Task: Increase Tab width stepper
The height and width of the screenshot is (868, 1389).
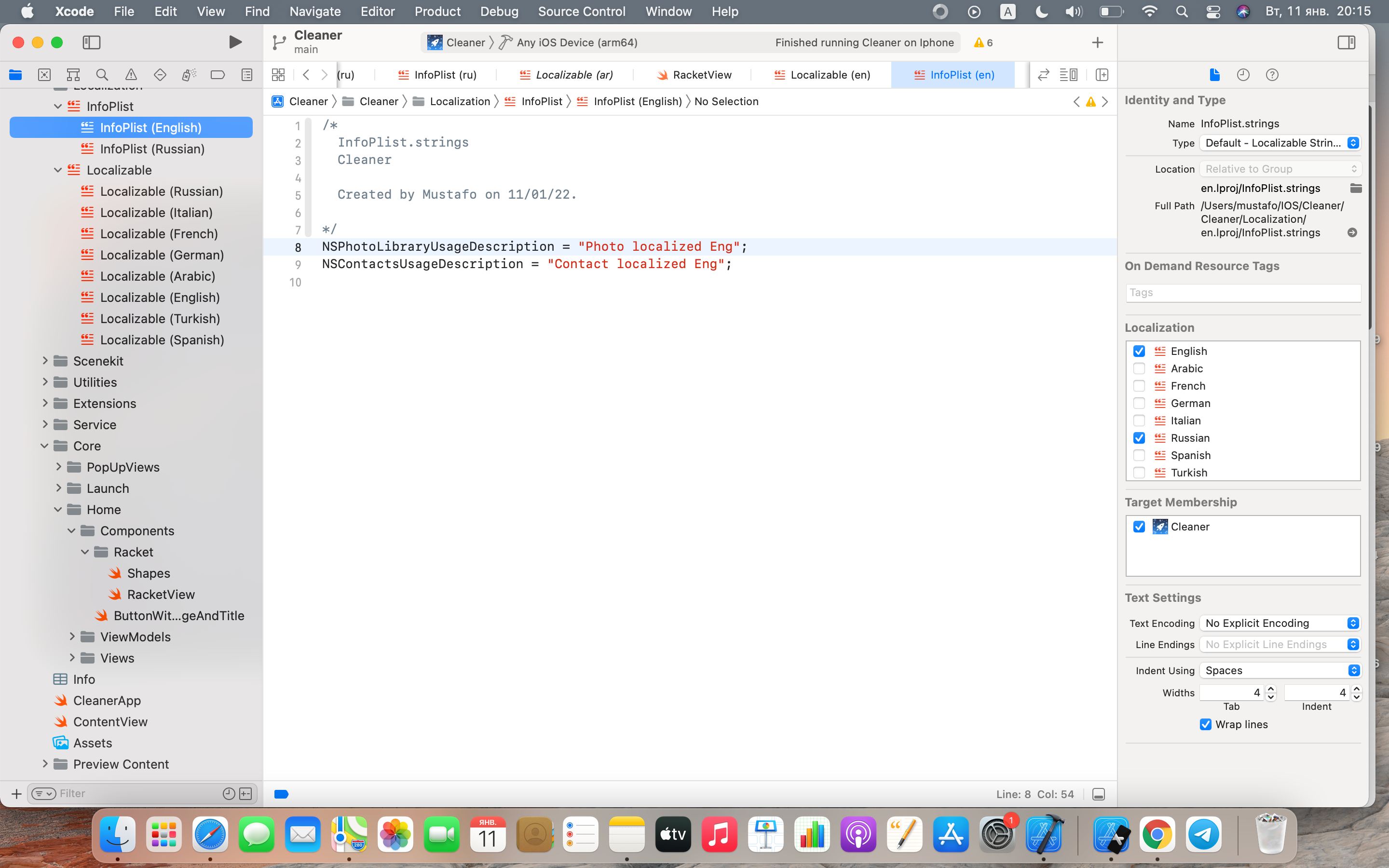Action: 1271,689
